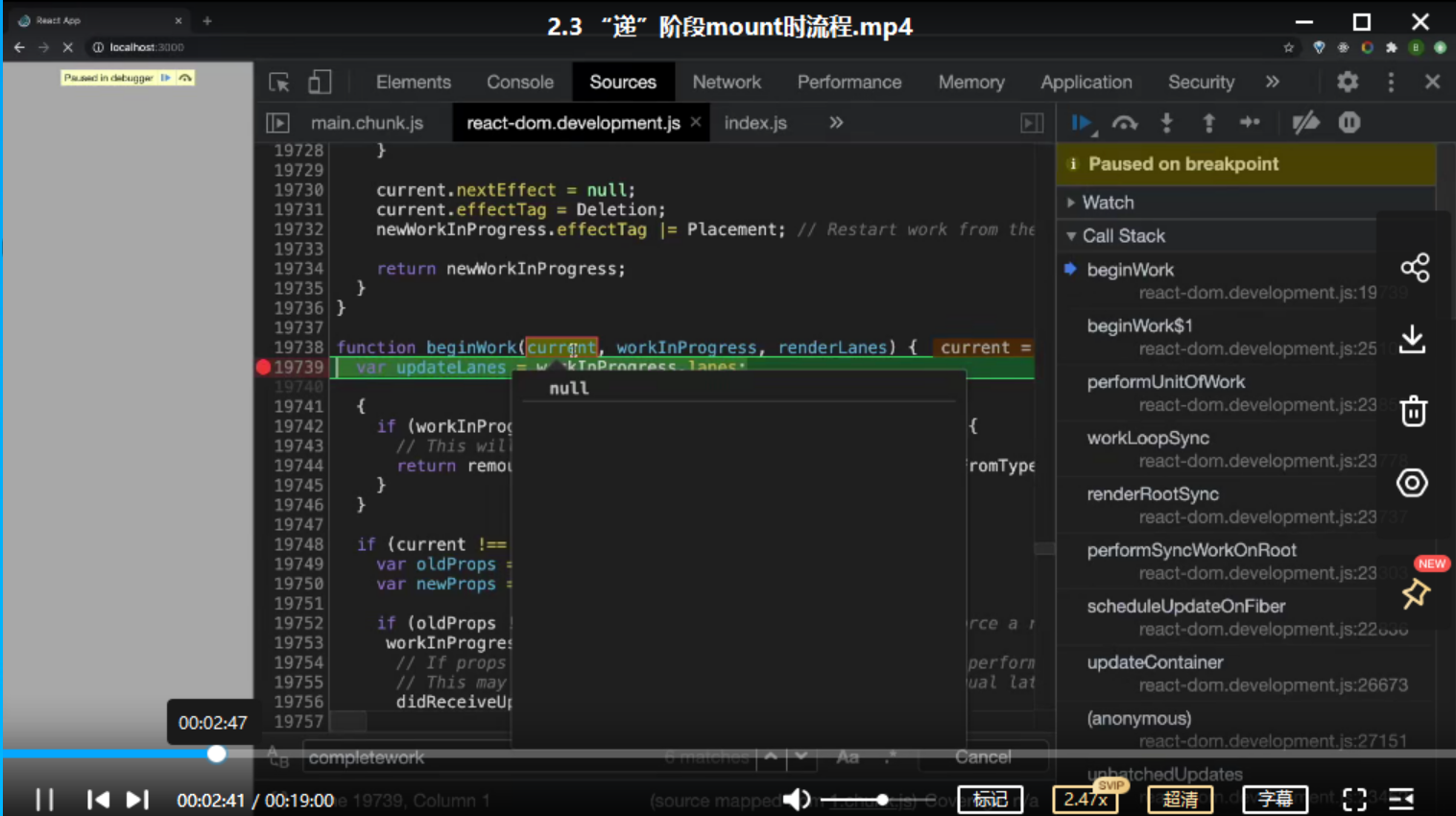Cancel the search bar
Viewport: 1456px width, 816px height.
pos(983,757)
